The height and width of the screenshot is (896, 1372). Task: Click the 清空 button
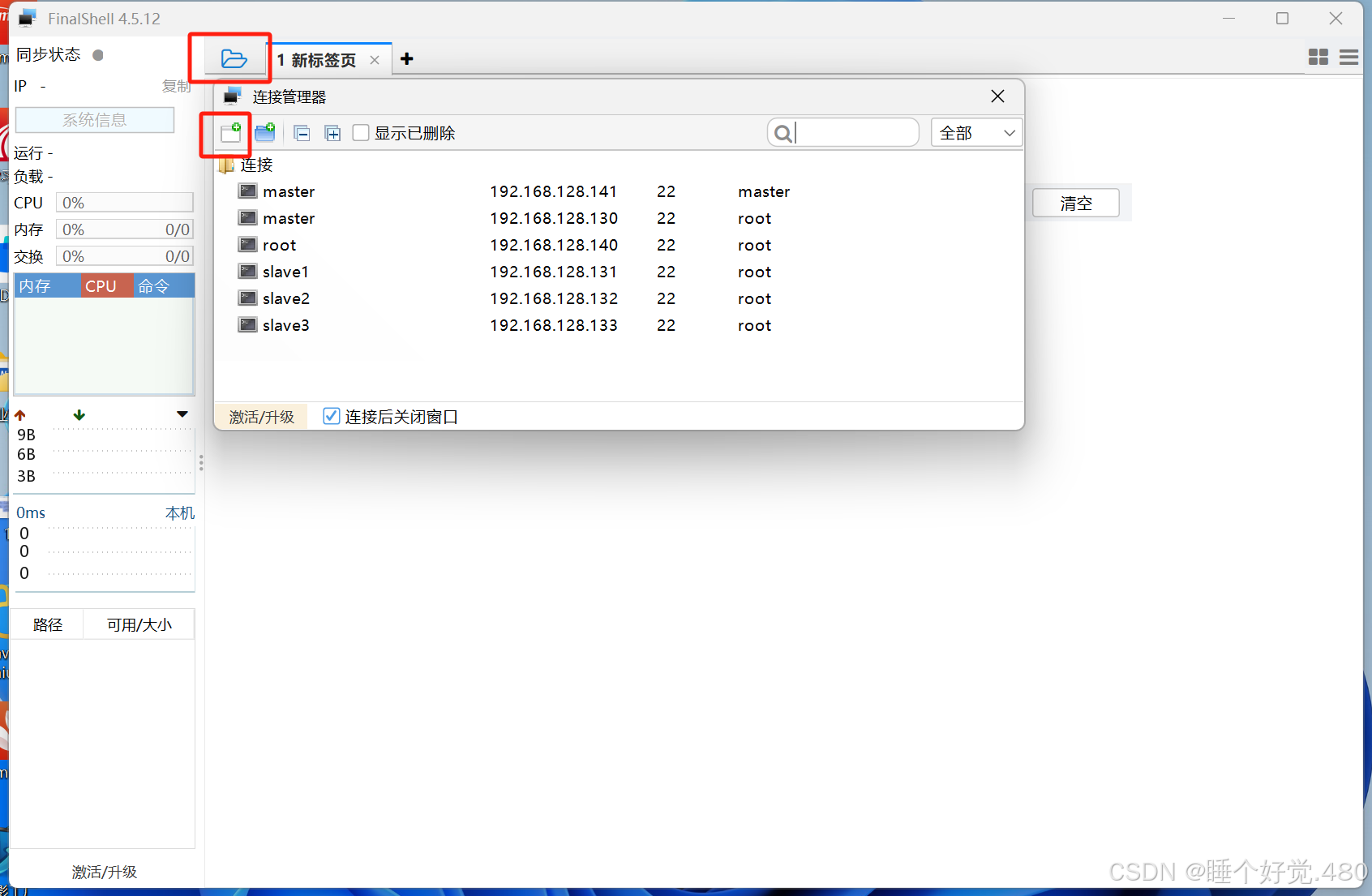click(x=1076, y=203)
